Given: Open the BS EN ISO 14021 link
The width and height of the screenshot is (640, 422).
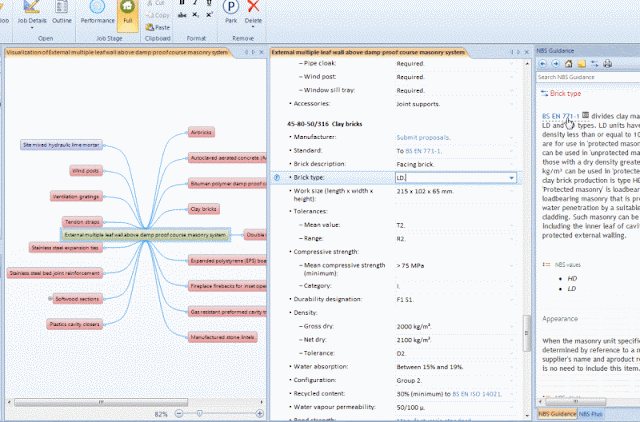Looking at the screenshot, I should (477, 394).
